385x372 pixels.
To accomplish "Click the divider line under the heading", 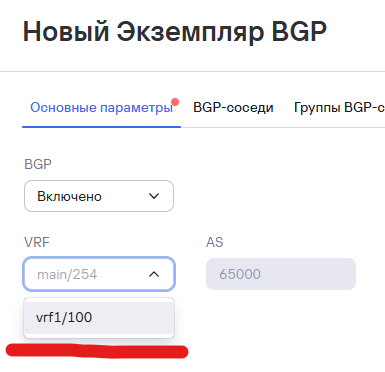I will tap(192, 71).
